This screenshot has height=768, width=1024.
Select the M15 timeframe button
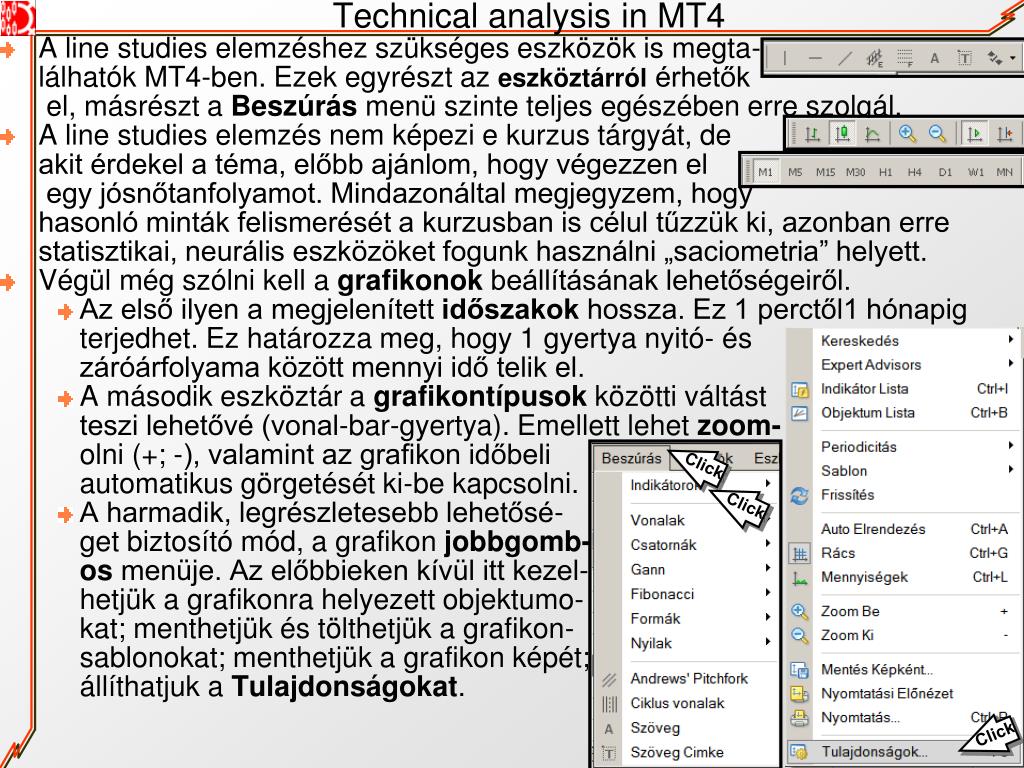(825, 172)
